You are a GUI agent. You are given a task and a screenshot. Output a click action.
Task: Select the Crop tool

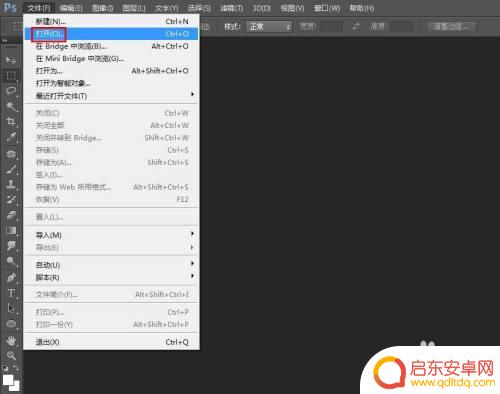point(11,122)
